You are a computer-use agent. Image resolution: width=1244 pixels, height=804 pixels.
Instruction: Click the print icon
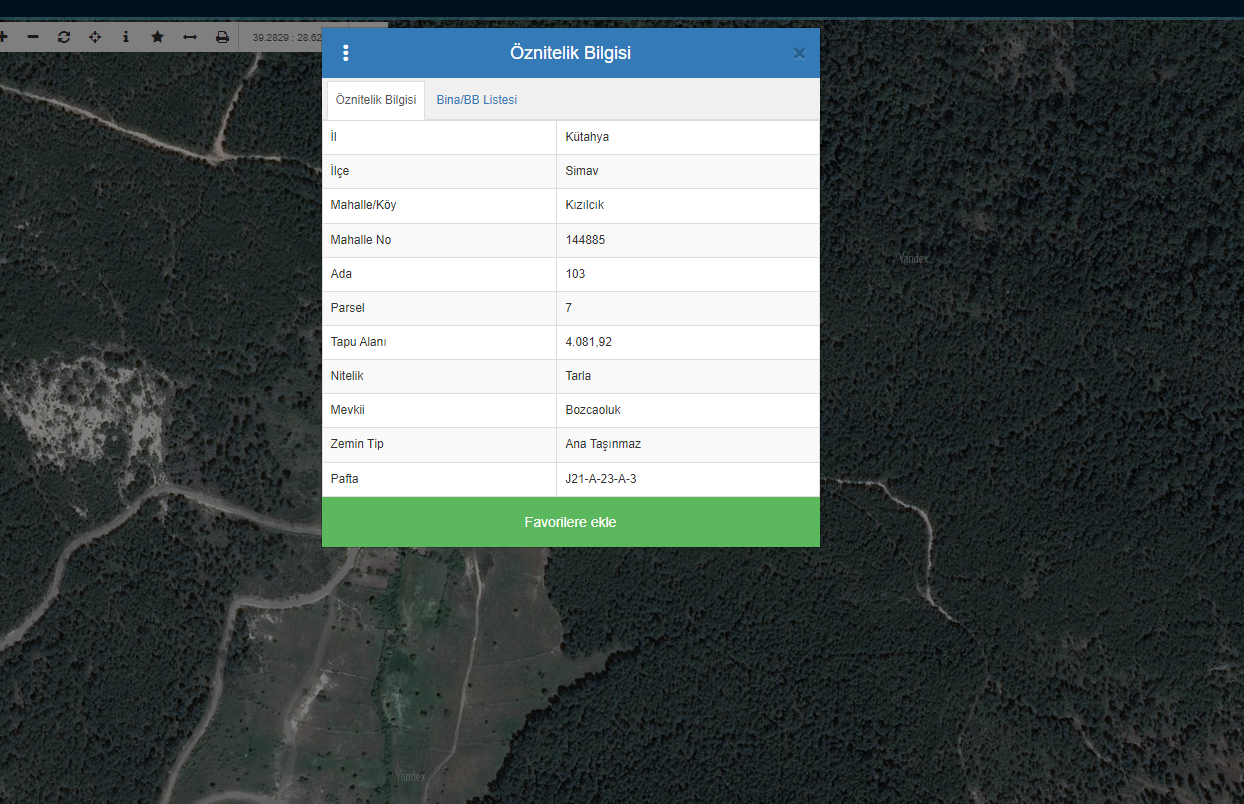pyautogui.click(x=222, y=37)
